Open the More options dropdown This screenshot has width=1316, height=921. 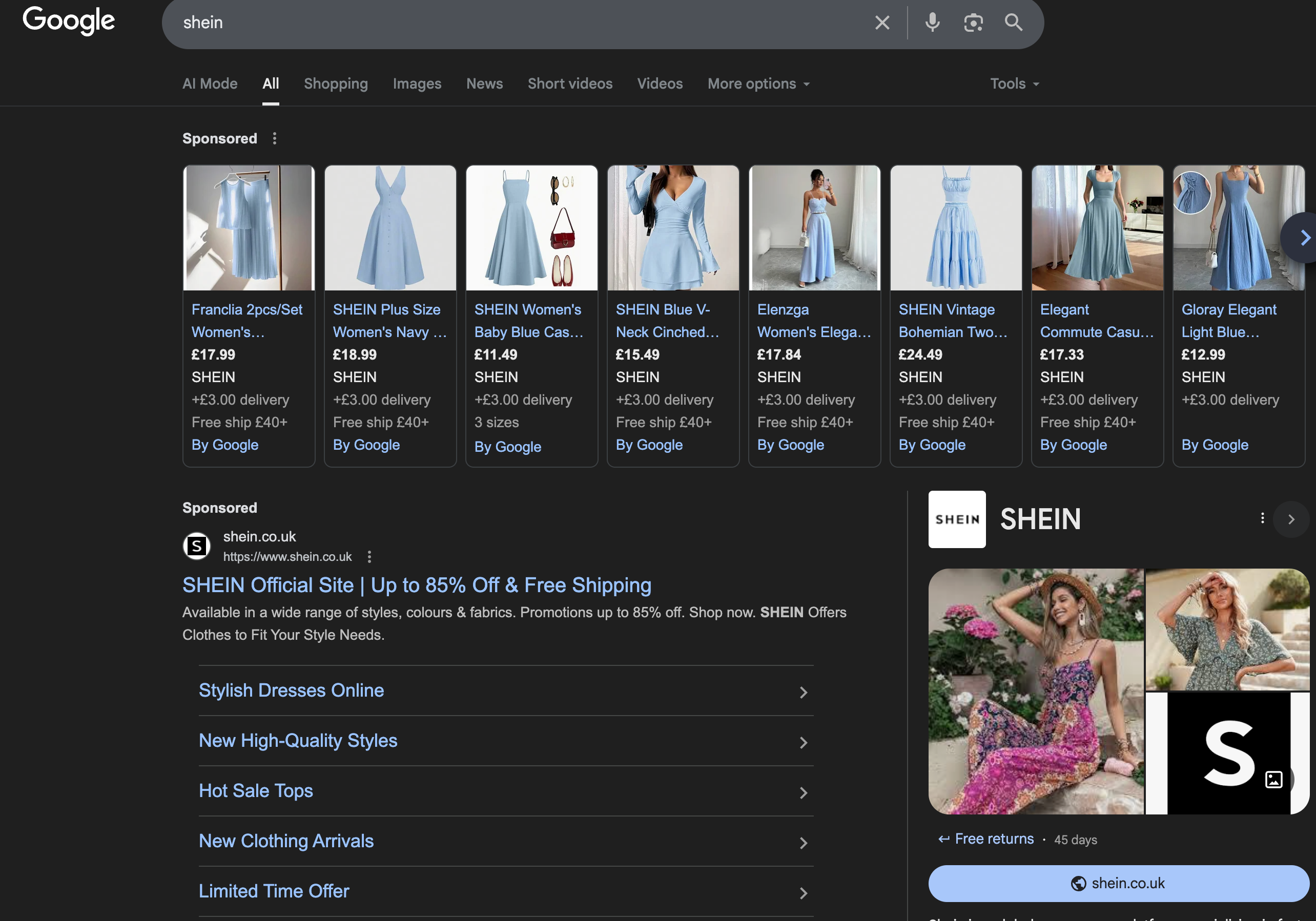(x=758, y=84)
